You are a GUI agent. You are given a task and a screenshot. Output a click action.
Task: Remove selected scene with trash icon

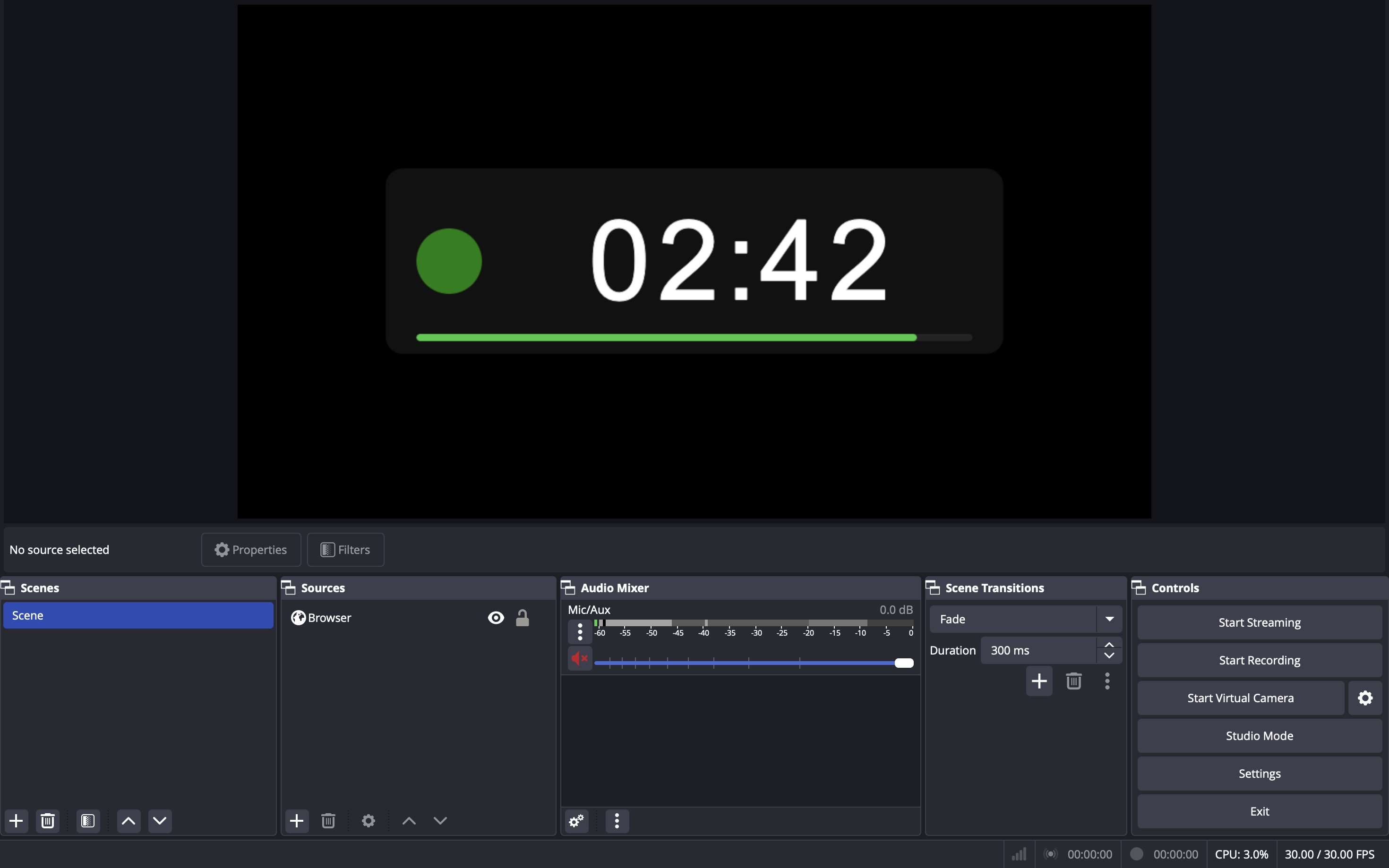48,820
